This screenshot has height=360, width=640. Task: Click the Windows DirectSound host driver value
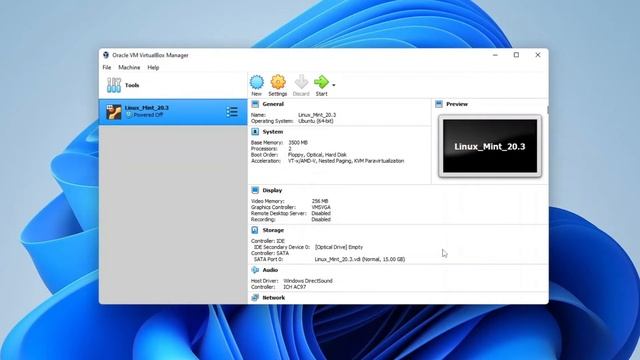(308, 281)
